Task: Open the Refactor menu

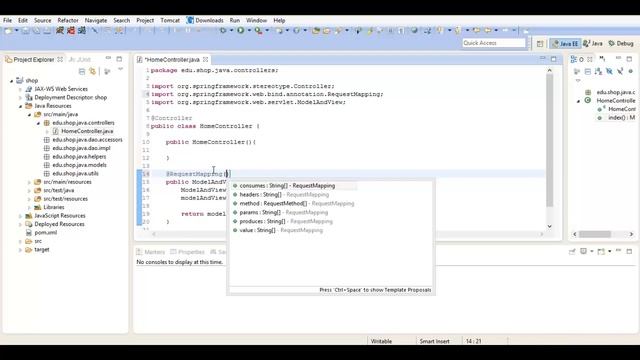Action: tap(68, 20)
